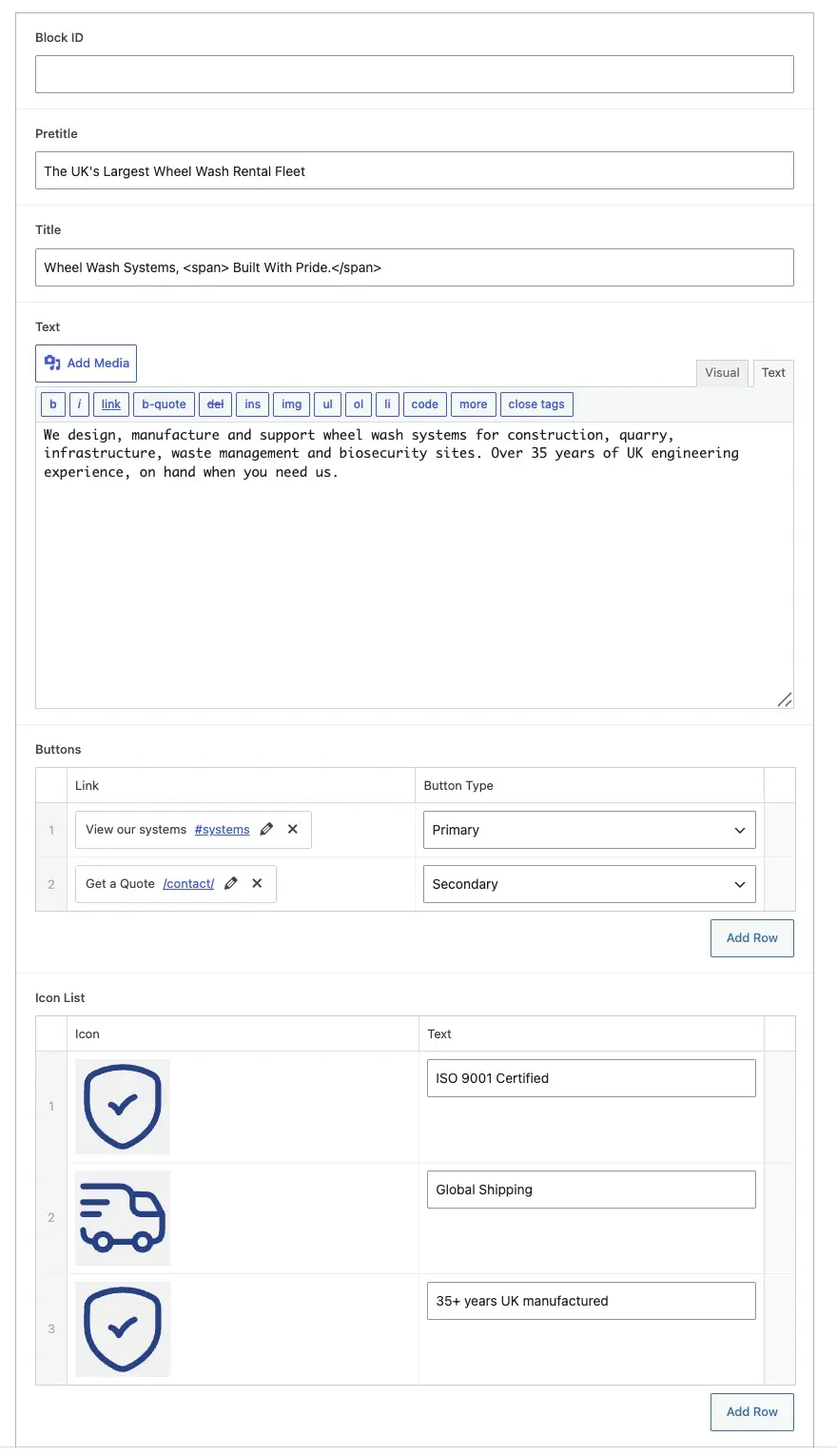Edit the 35+ years UK manufactured field

[592, 1301]
